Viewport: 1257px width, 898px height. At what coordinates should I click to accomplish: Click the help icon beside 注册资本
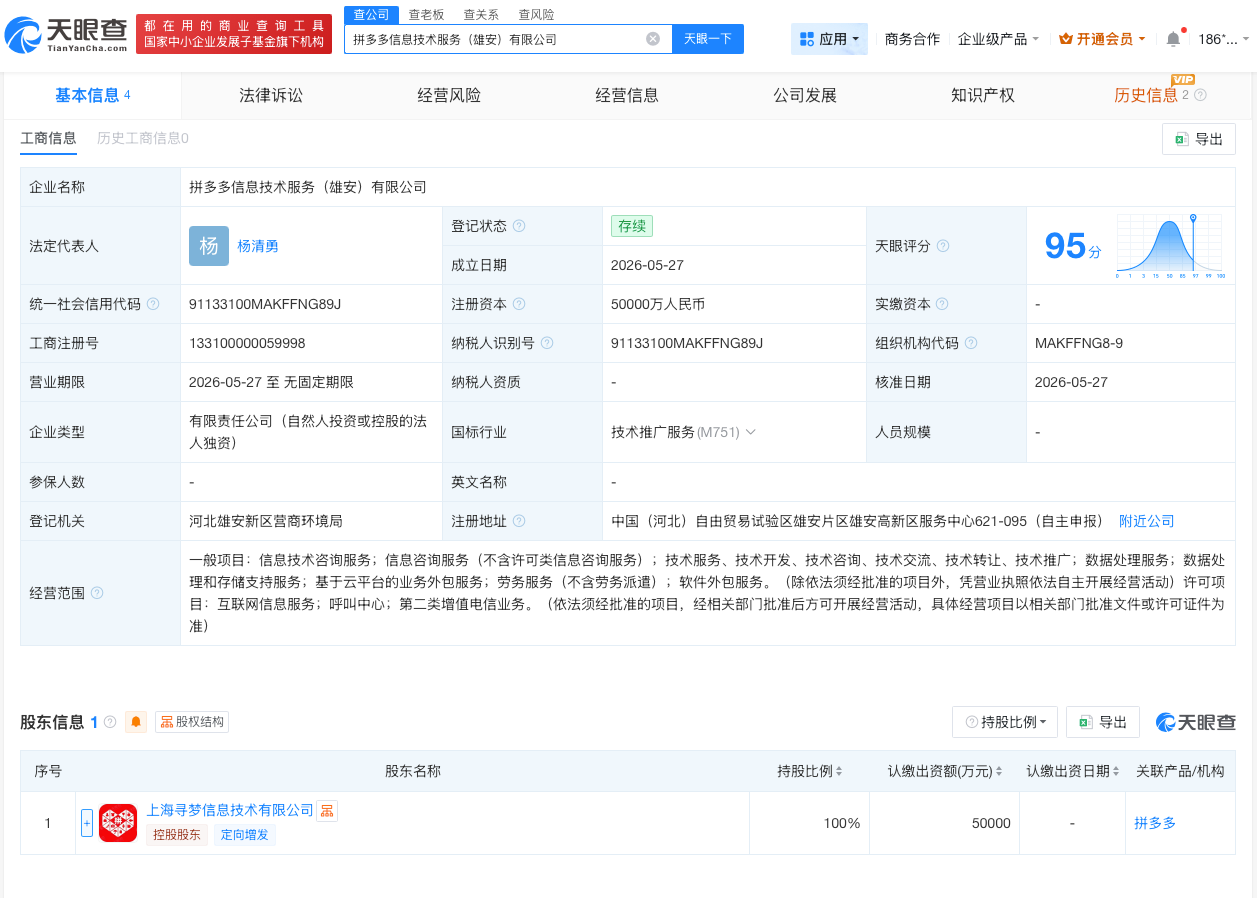pyautogui.click(x=519, y=304)
